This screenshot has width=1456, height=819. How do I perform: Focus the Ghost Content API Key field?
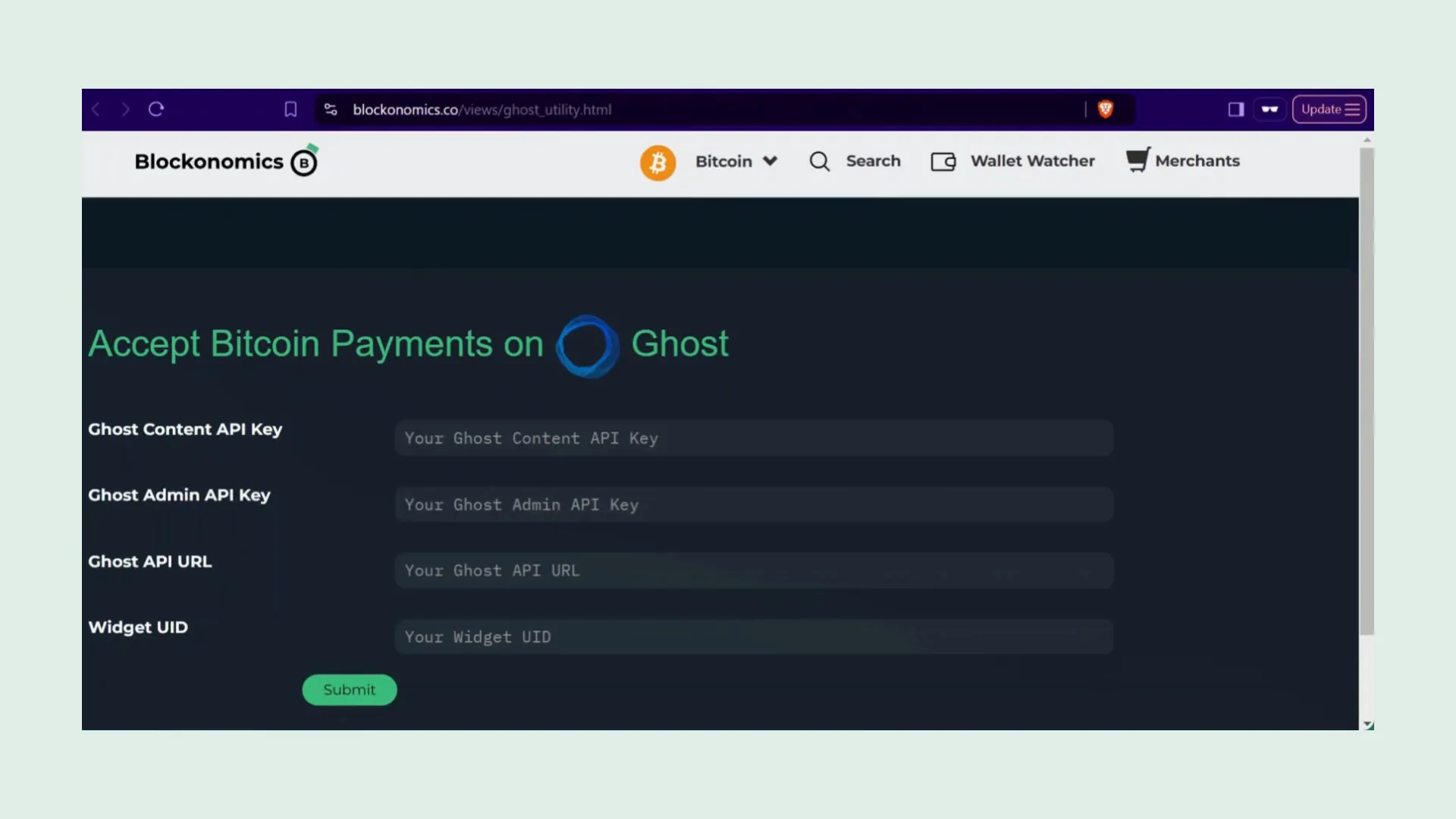[x=754, y=438]
